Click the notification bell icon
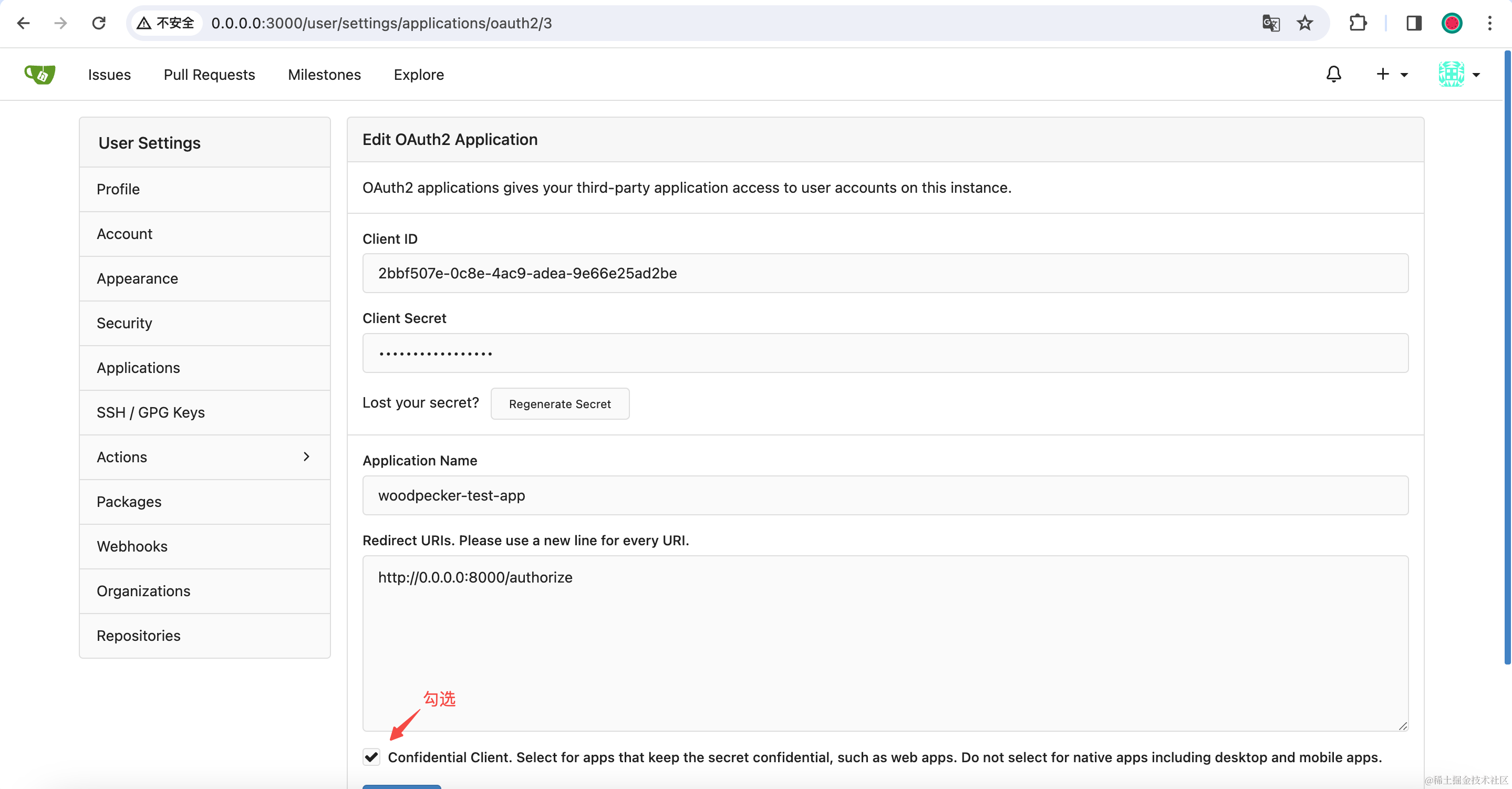This screenshot has height=789, width=1512. tap(1334, 74)
